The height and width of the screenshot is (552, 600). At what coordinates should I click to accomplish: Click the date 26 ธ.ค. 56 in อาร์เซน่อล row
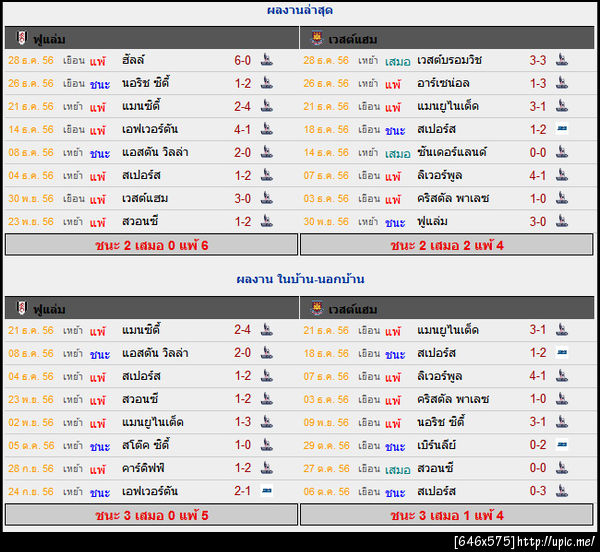(326, 83)
